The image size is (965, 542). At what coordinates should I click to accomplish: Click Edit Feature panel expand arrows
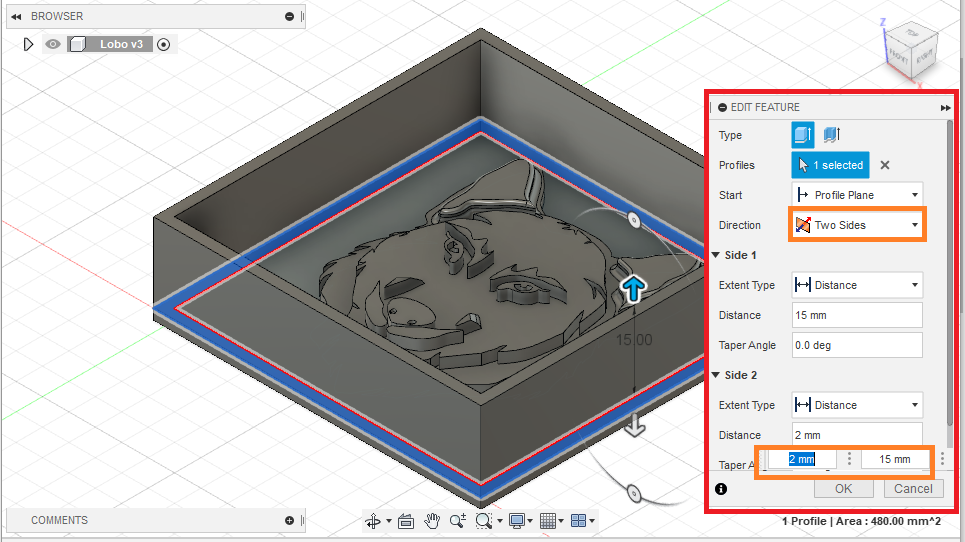pos(945,108)
